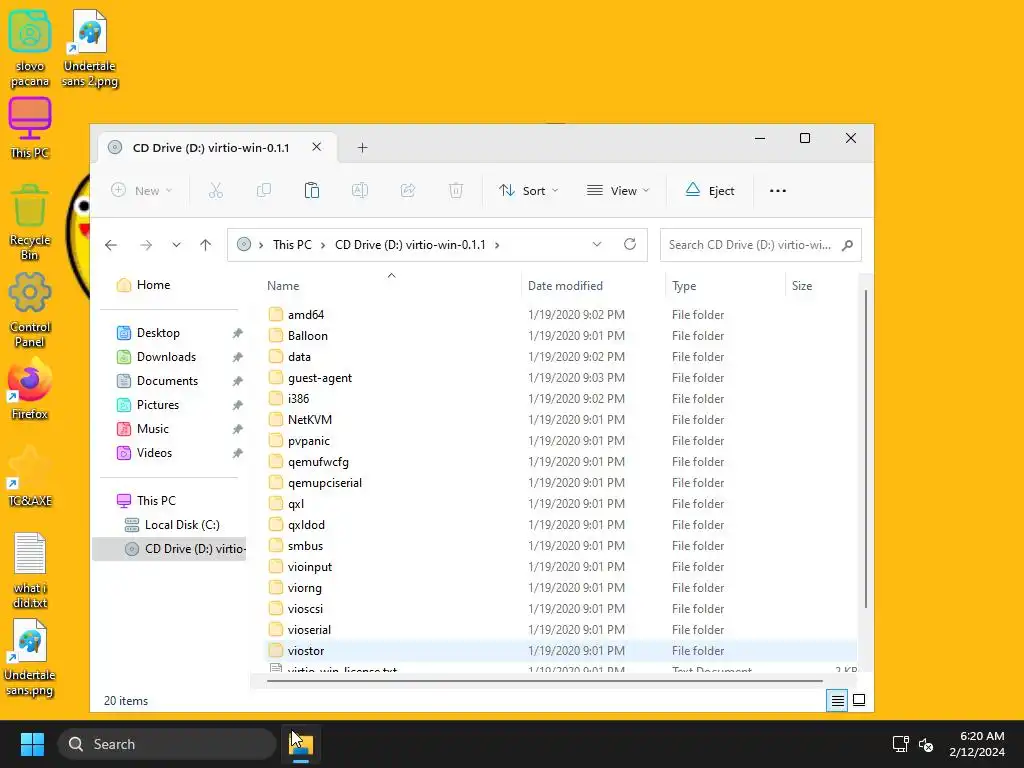This screenshot has height=768, width=1024.
Task: Open Music in the navigation pane
Action: pos(153,429)
